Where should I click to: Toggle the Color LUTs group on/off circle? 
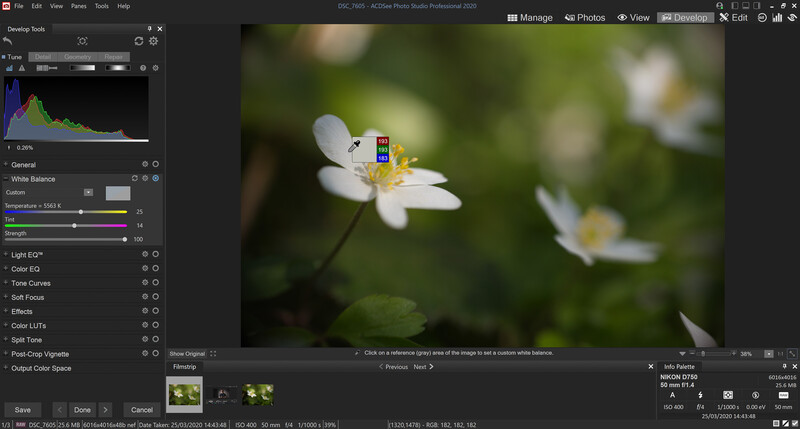[156, 325]
